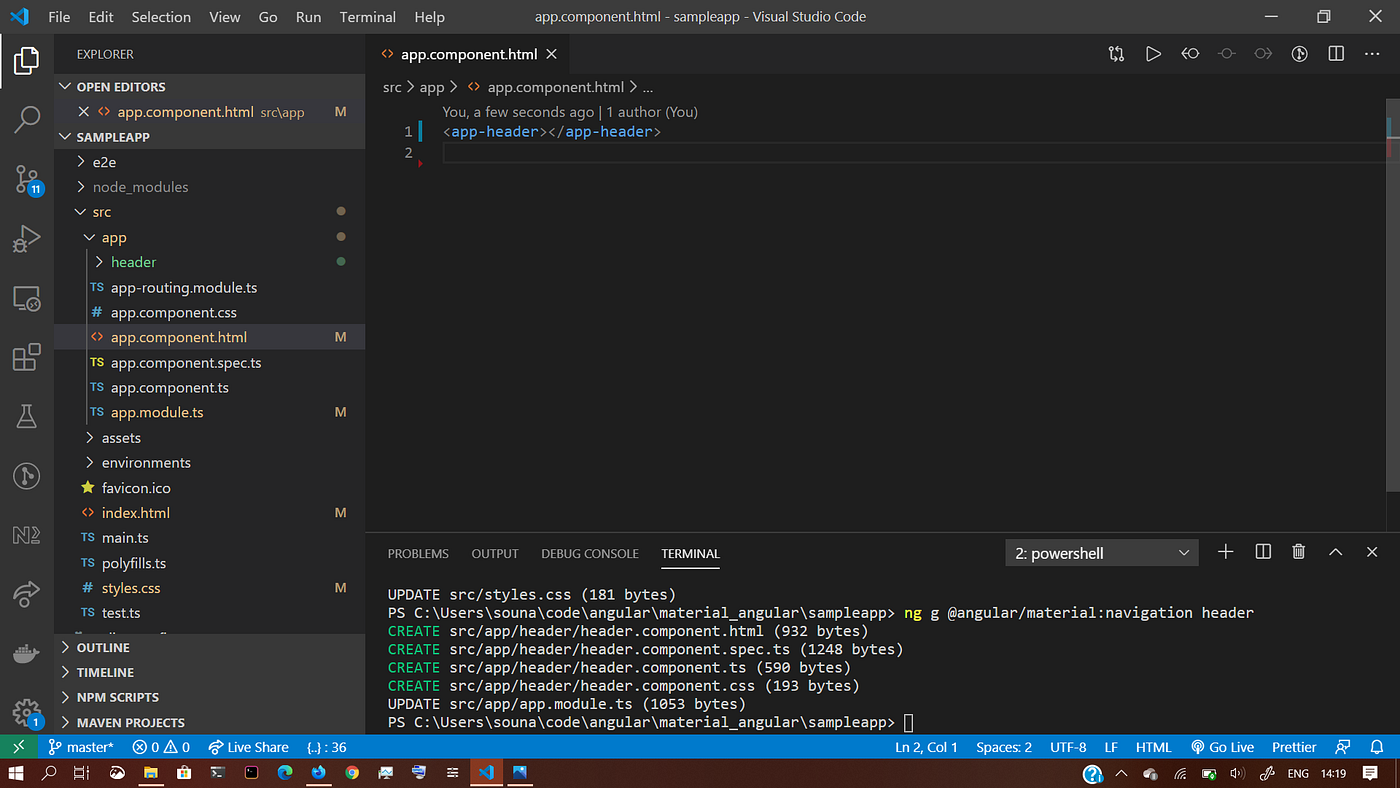Toggle Go Live server in status bar
The height and width of the screenshot is (788, 1400).
click(1222, 747)
